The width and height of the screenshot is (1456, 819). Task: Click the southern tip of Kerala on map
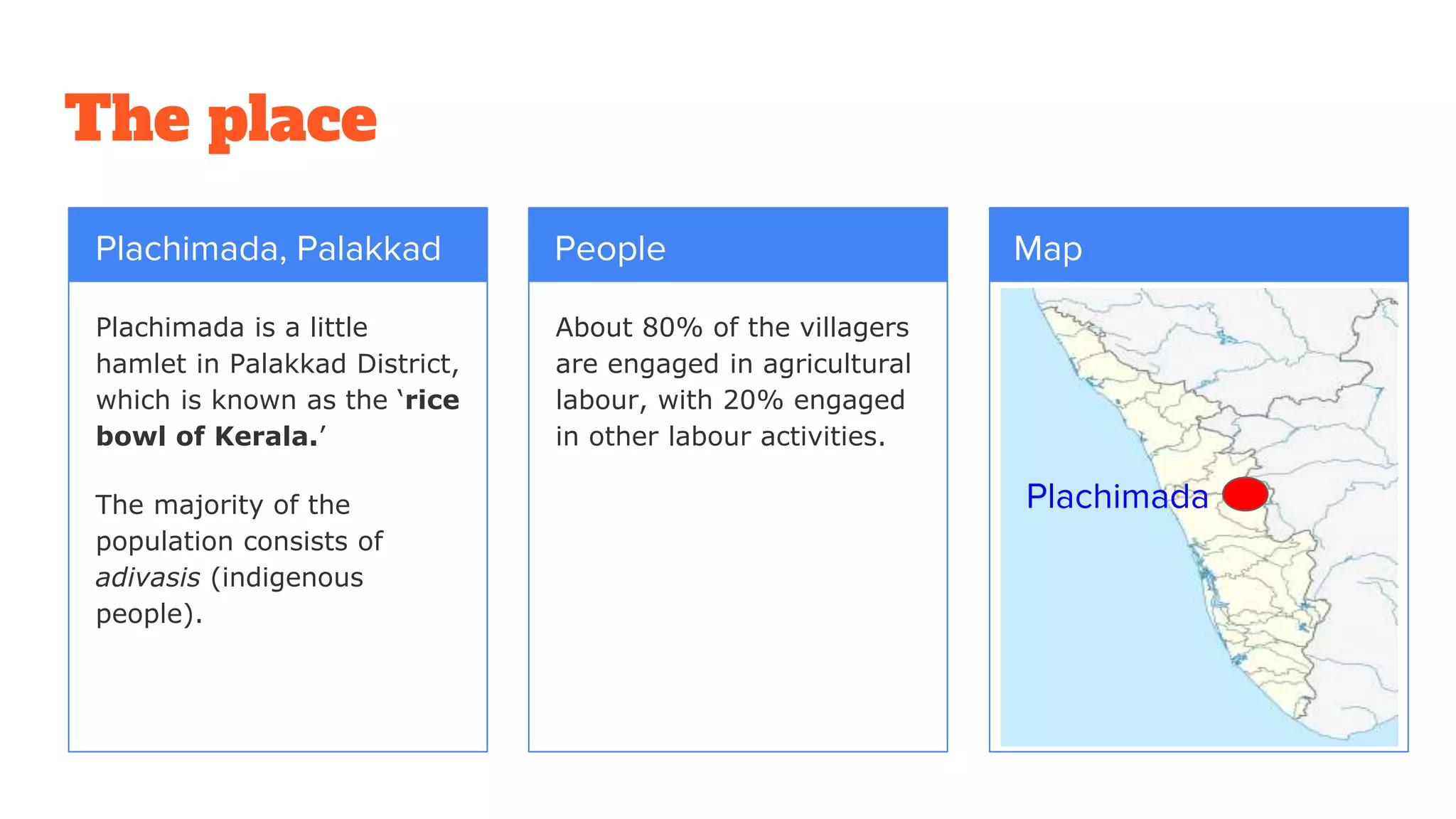(1300, 711)
